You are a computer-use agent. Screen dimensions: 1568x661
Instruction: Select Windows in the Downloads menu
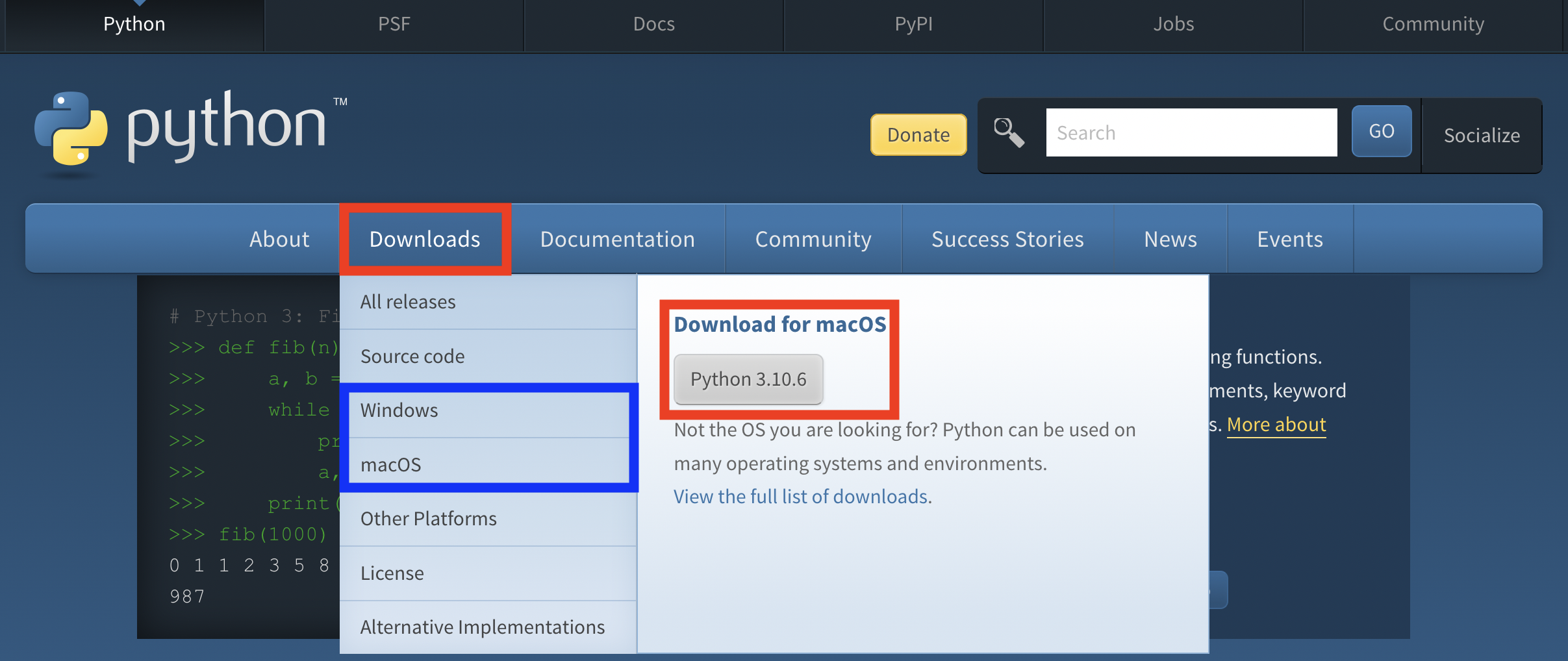pyautogui.click(x=488, y=410)
